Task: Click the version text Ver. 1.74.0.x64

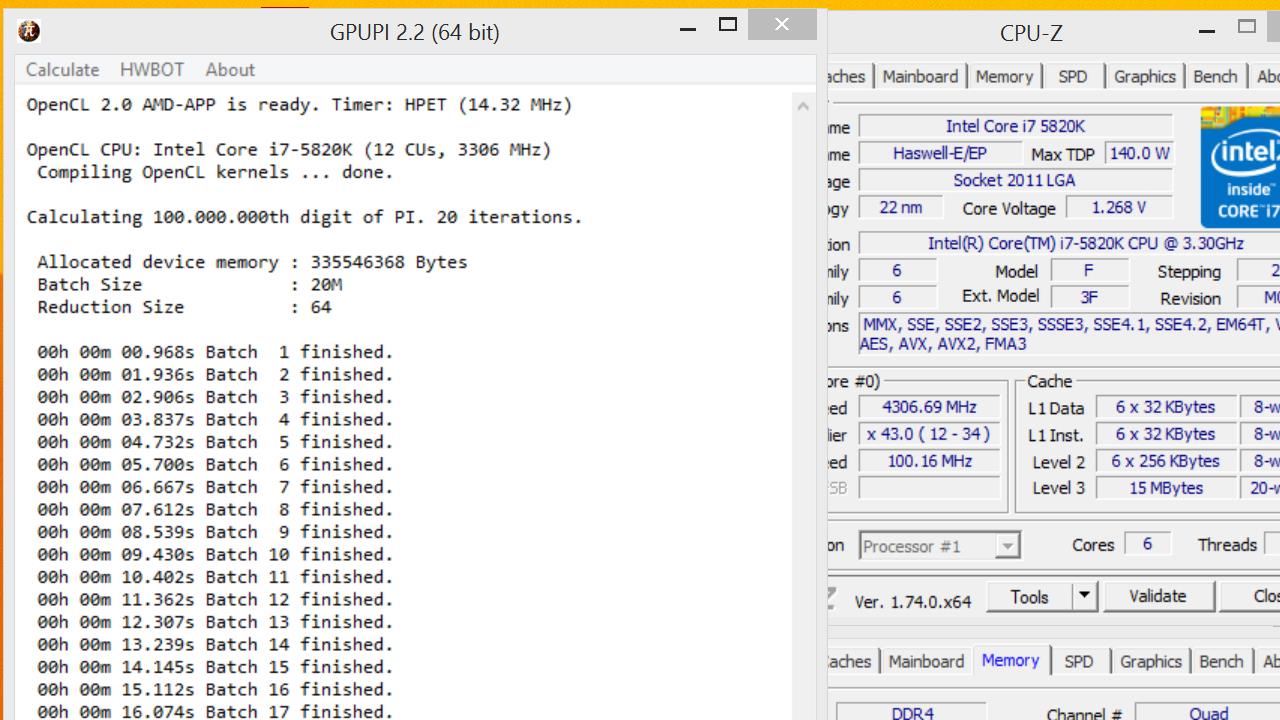Action: [912, 602]
